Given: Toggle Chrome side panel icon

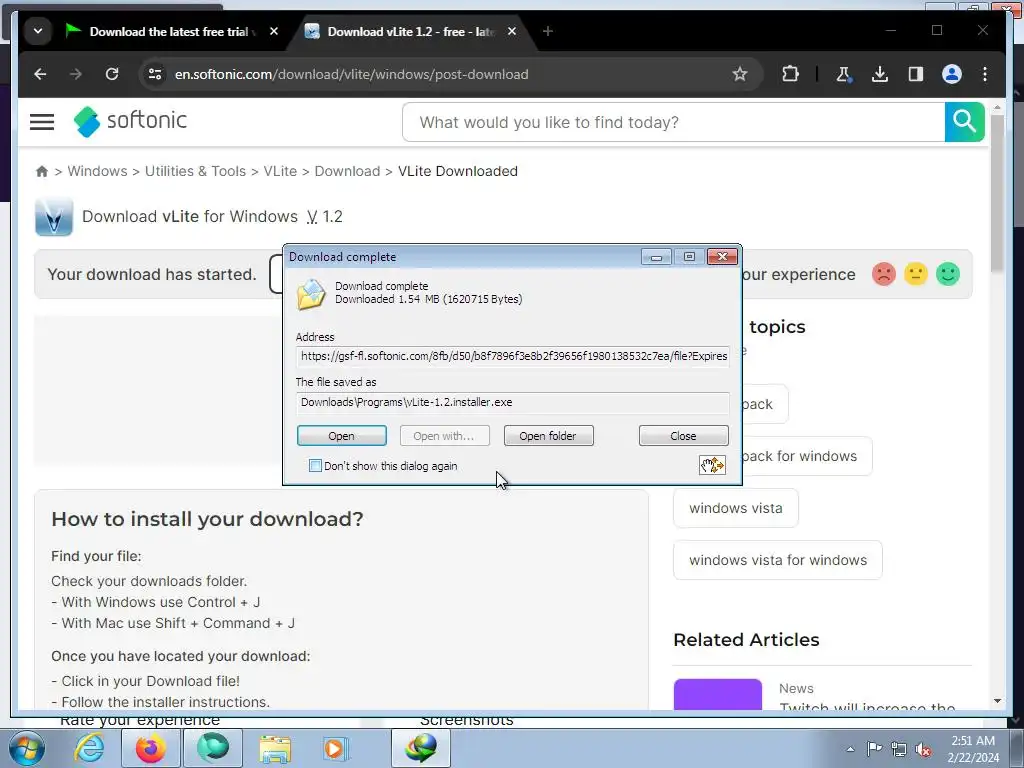Looking at the screenshot, I should pyautogui.click(x=916, y=74).
